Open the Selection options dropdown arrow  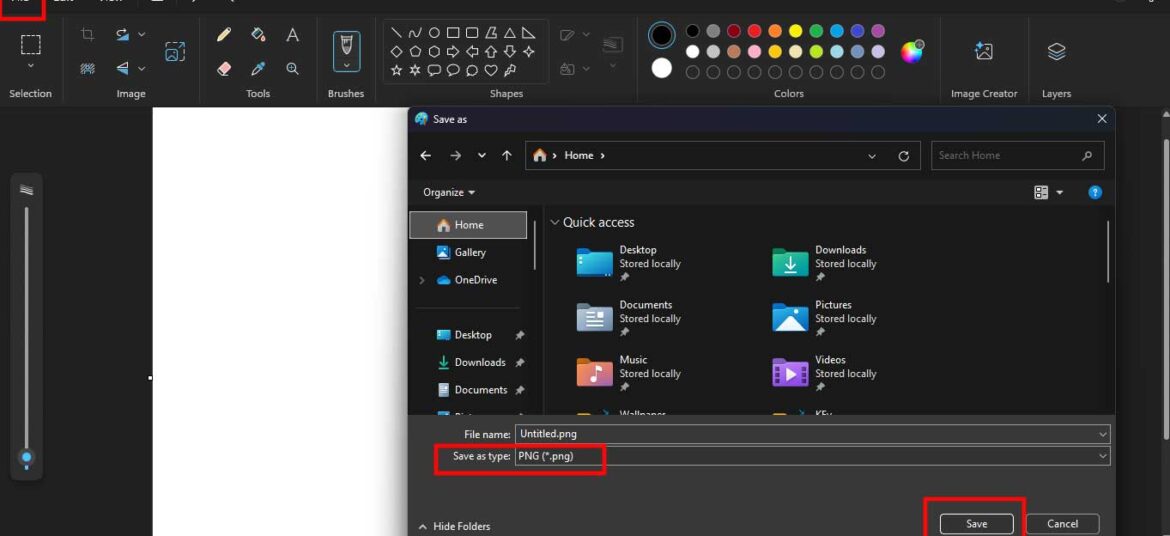point(31,66)
